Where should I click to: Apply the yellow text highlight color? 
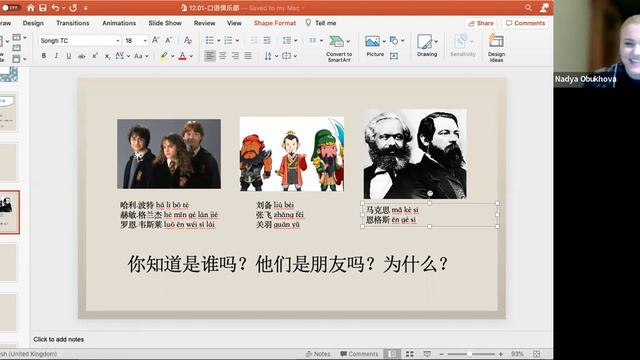click(164, 56)
